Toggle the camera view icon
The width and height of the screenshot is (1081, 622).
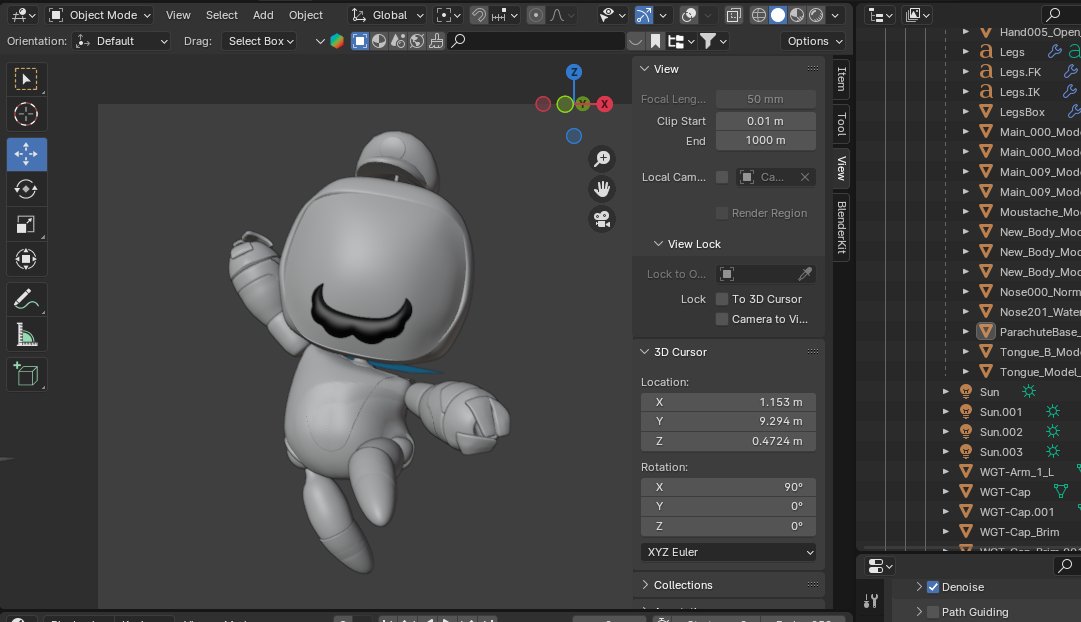602,219
